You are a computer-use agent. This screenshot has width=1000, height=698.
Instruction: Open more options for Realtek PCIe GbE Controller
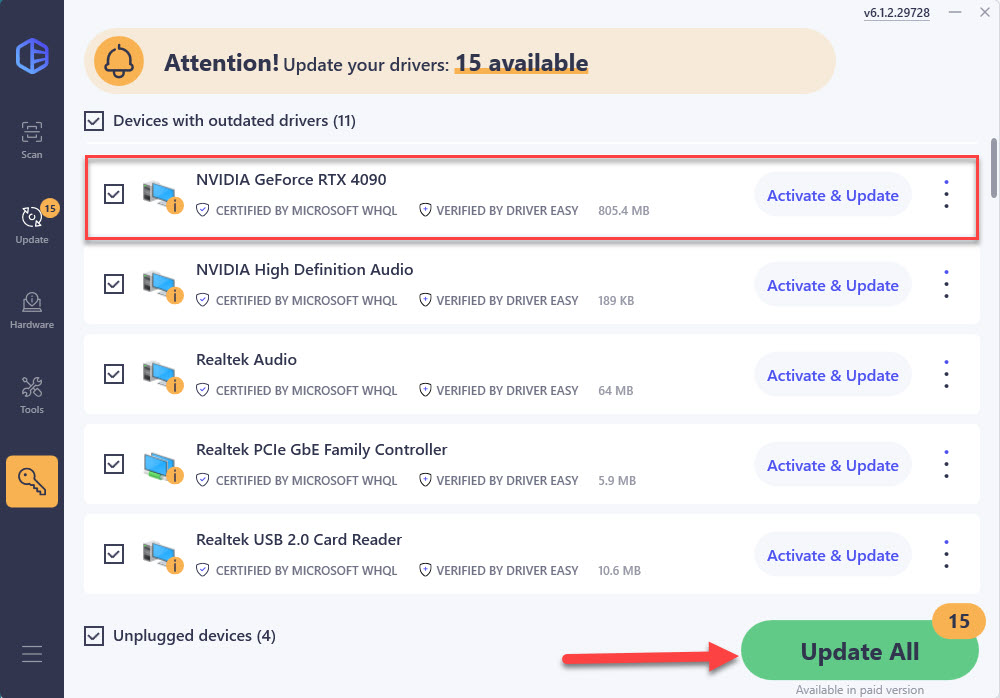pyautogui.click(x=946, y=465)
